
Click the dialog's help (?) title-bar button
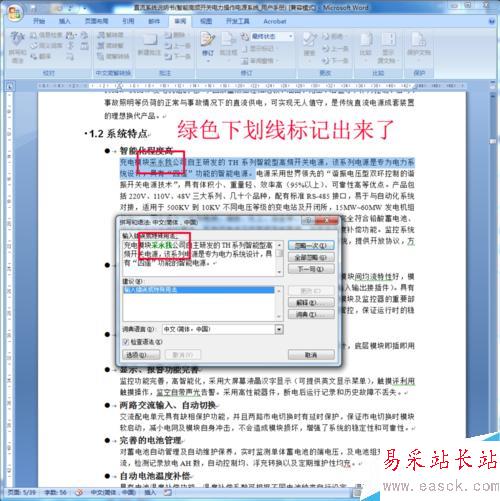[x=307, y=221]
